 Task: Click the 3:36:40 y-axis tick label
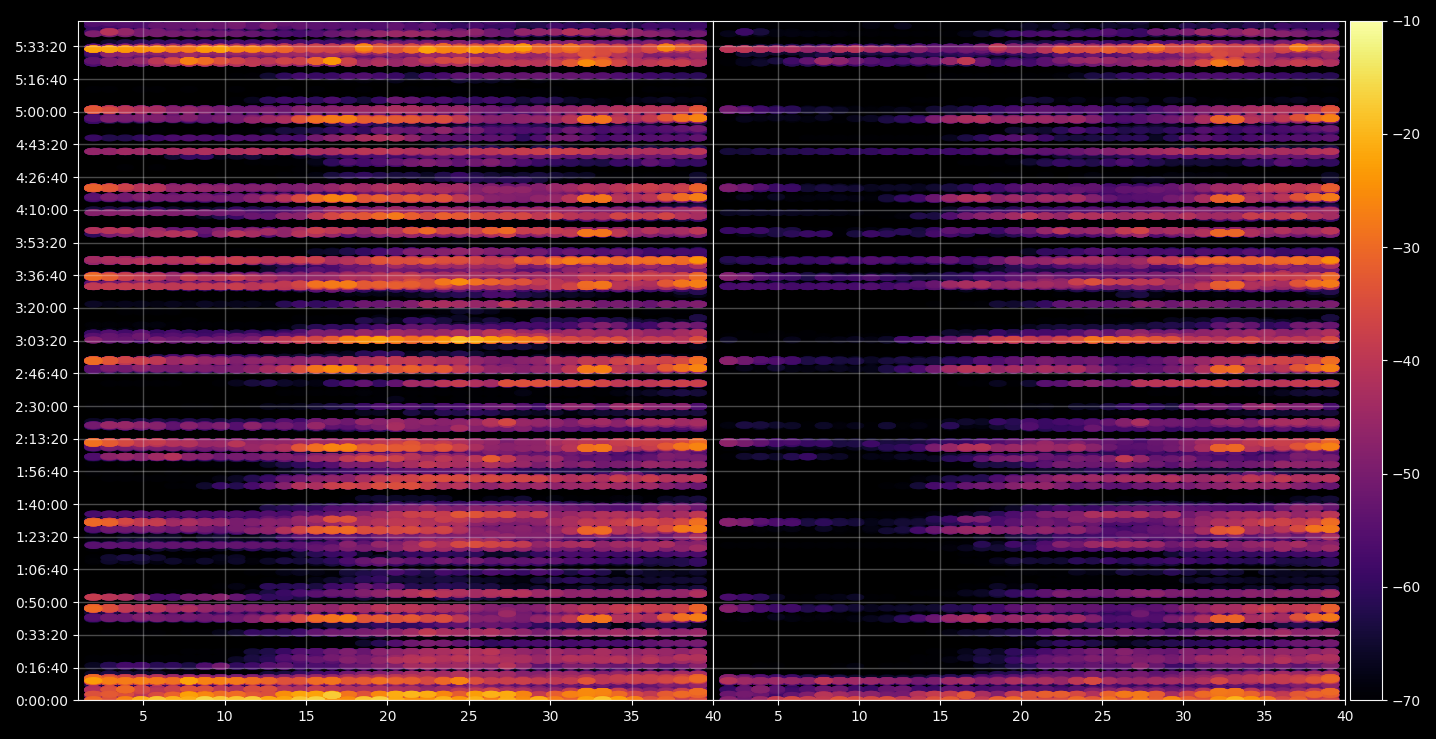click(43, 276)
